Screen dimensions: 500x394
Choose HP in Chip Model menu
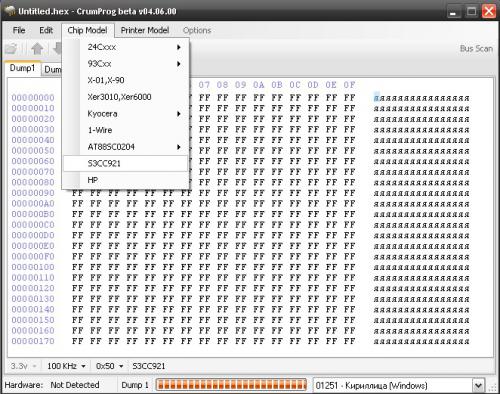pyautogui.click(x=125, y=180)
